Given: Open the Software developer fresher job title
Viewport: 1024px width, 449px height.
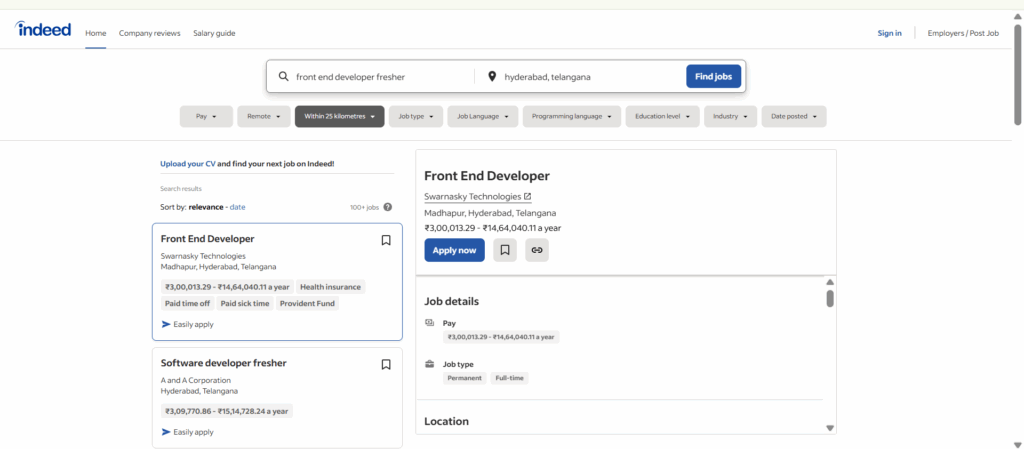Looking at the screenshot, I should point(223,363).
